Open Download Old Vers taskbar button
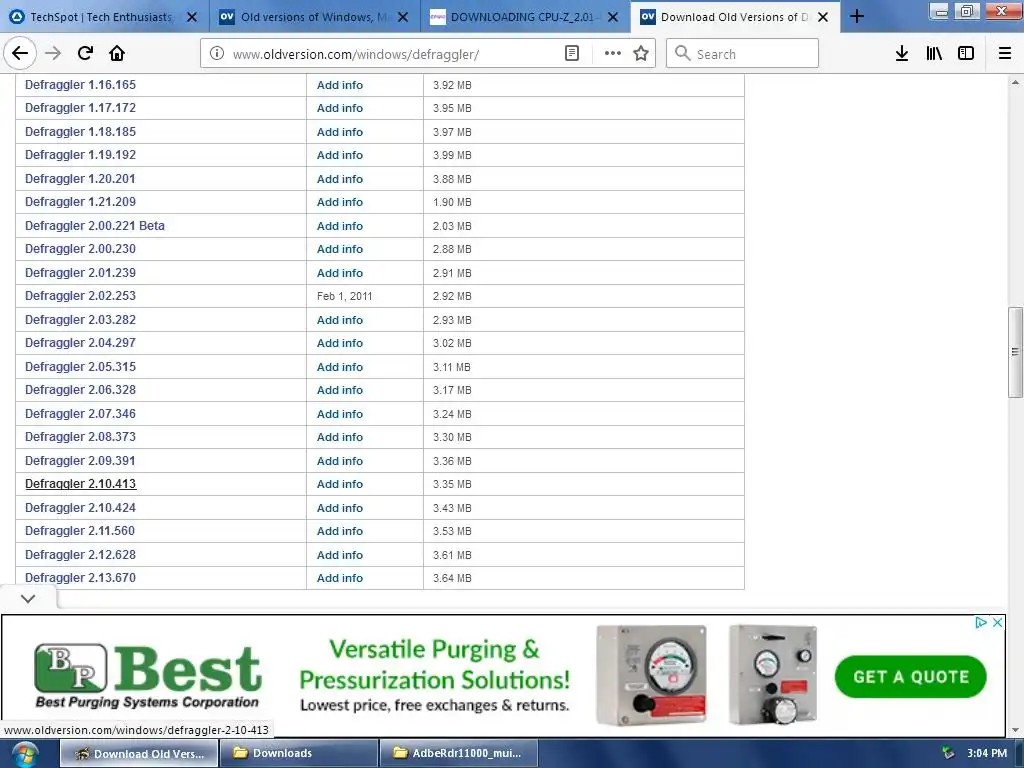Viewport: 1024px width, 768px height. pos(139,754)
